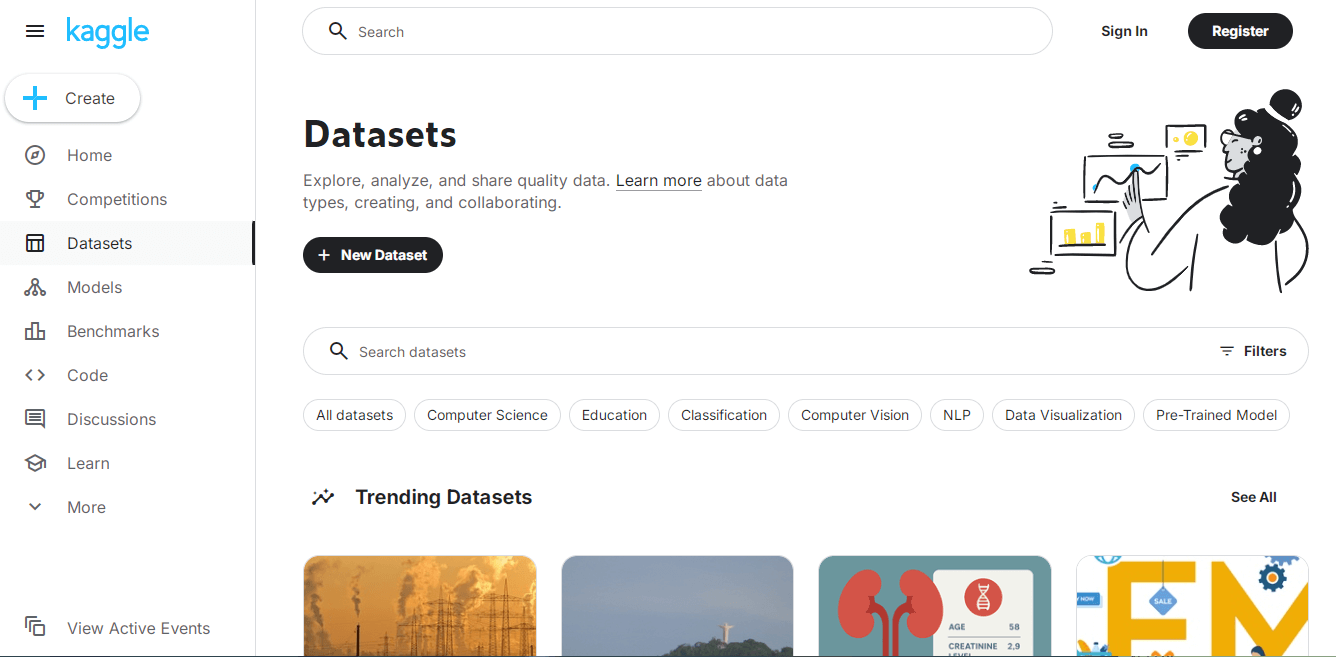Expand the More section in sidebar

(x=34, y=507)
